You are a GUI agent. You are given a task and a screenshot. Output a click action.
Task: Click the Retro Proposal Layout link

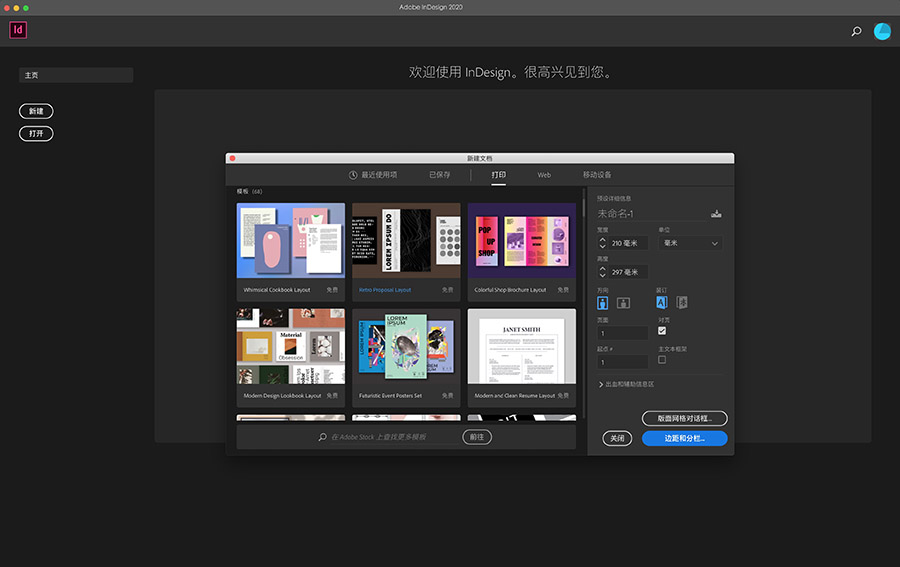point(385,290)
